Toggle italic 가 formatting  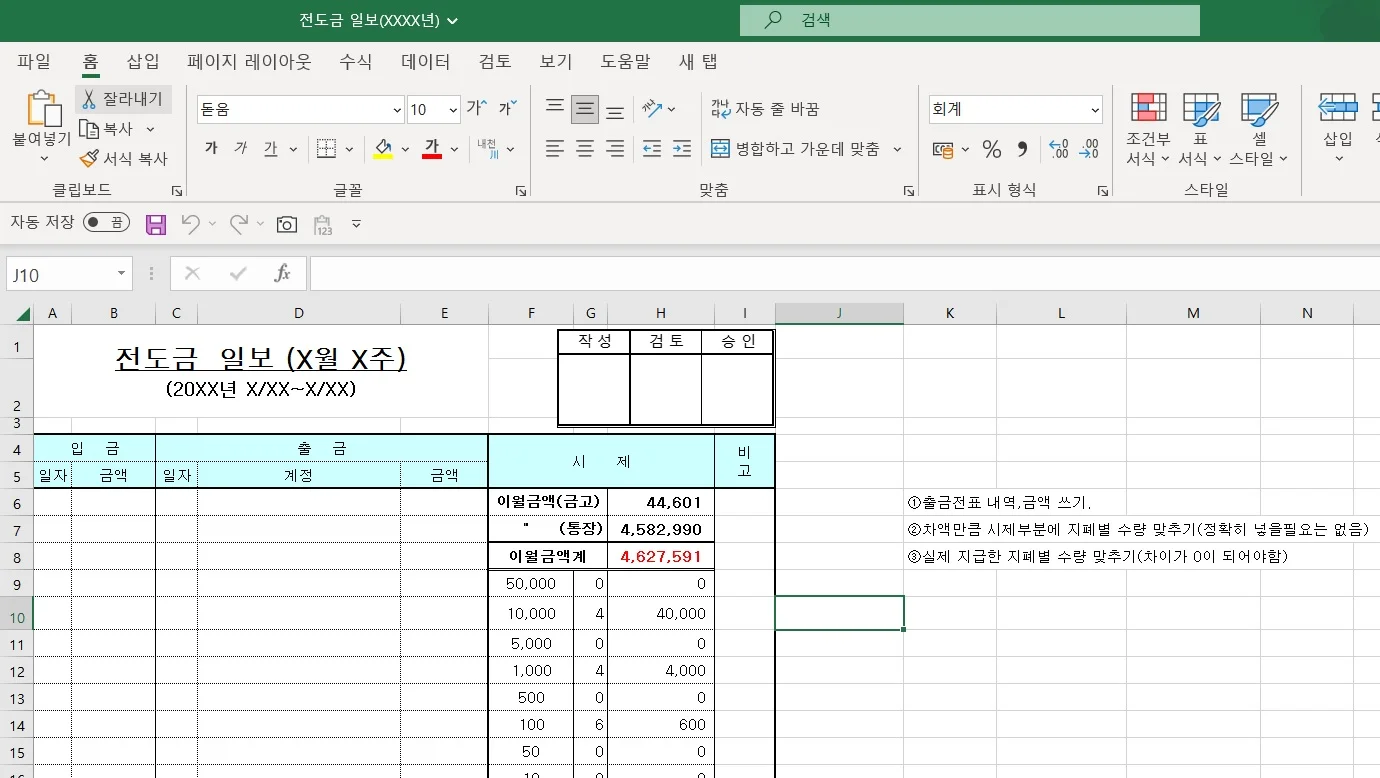point(241,149)
